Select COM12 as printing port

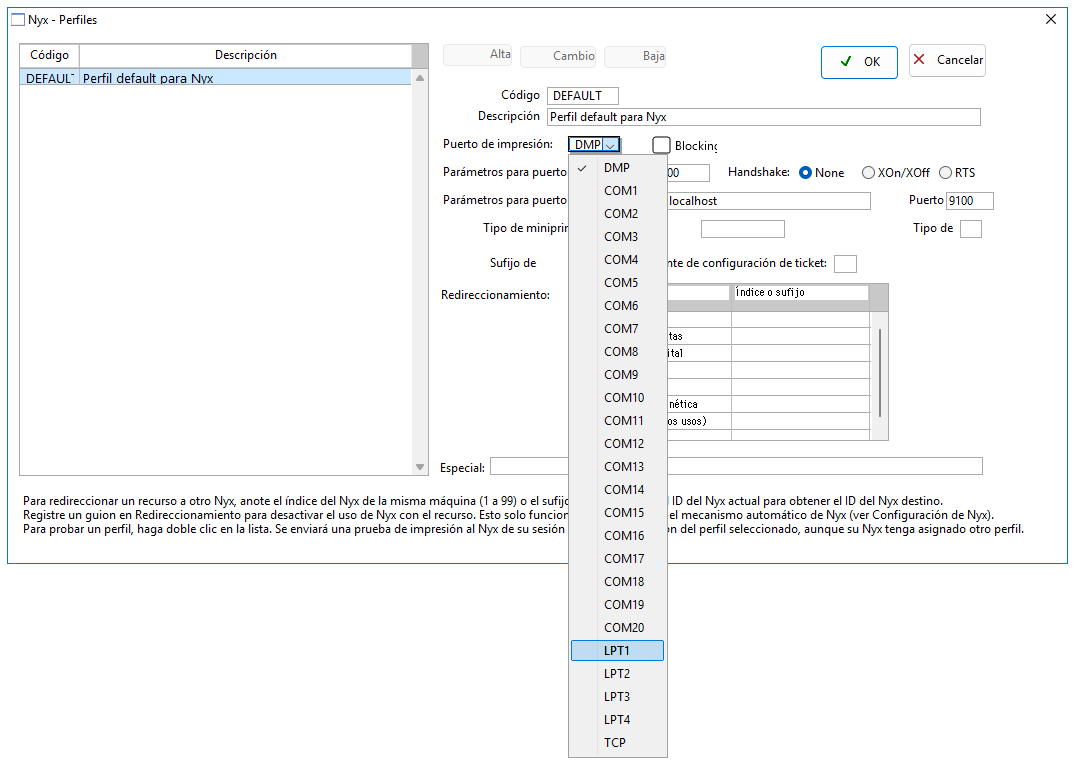tap(617, 444)
